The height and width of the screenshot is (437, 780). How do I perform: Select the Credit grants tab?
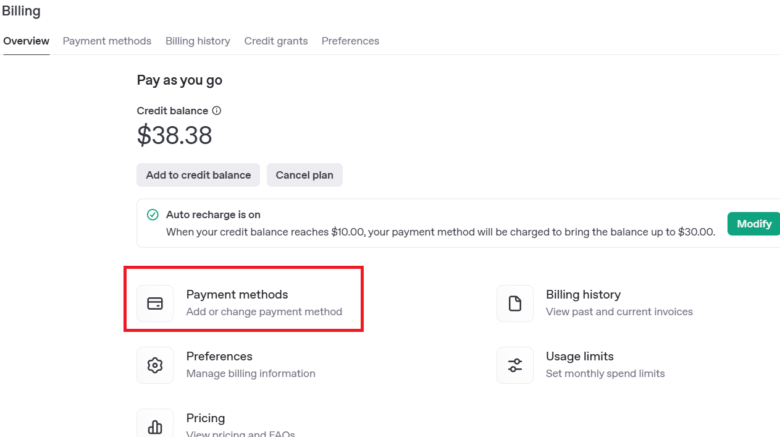(x=276, y=41)
